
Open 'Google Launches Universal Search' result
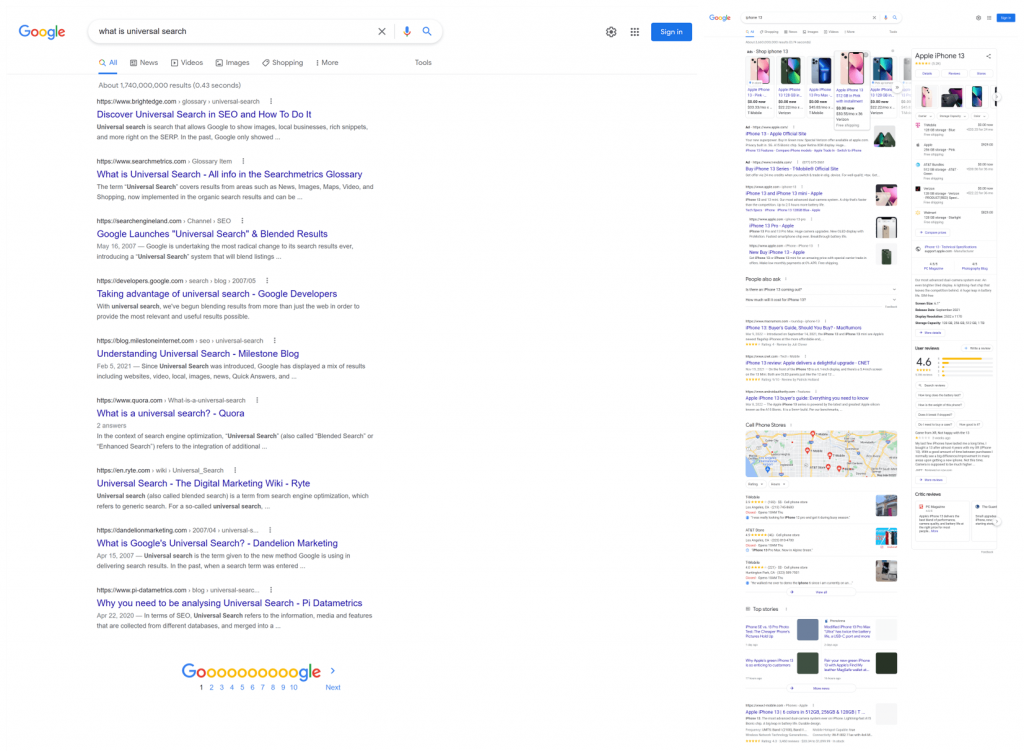(212, 234)
